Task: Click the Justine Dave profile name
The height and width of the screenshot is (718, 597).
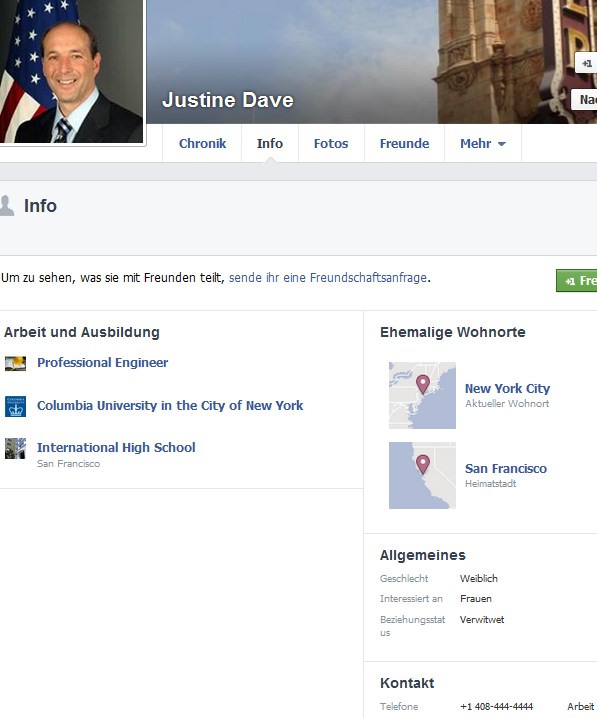Action: pyautogui.click(x=228, y=100)
